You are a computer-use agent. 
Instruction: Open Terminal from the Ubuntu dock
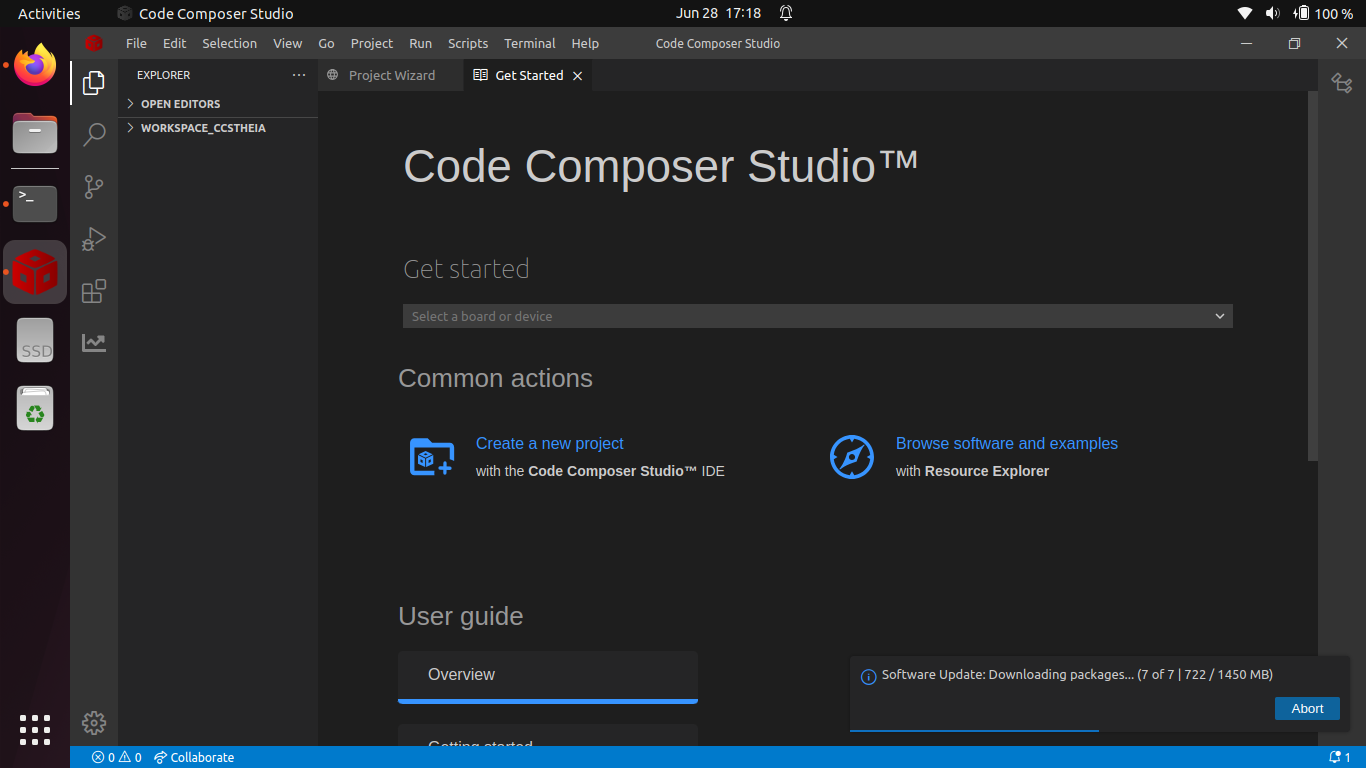click(x=35, y=203)
